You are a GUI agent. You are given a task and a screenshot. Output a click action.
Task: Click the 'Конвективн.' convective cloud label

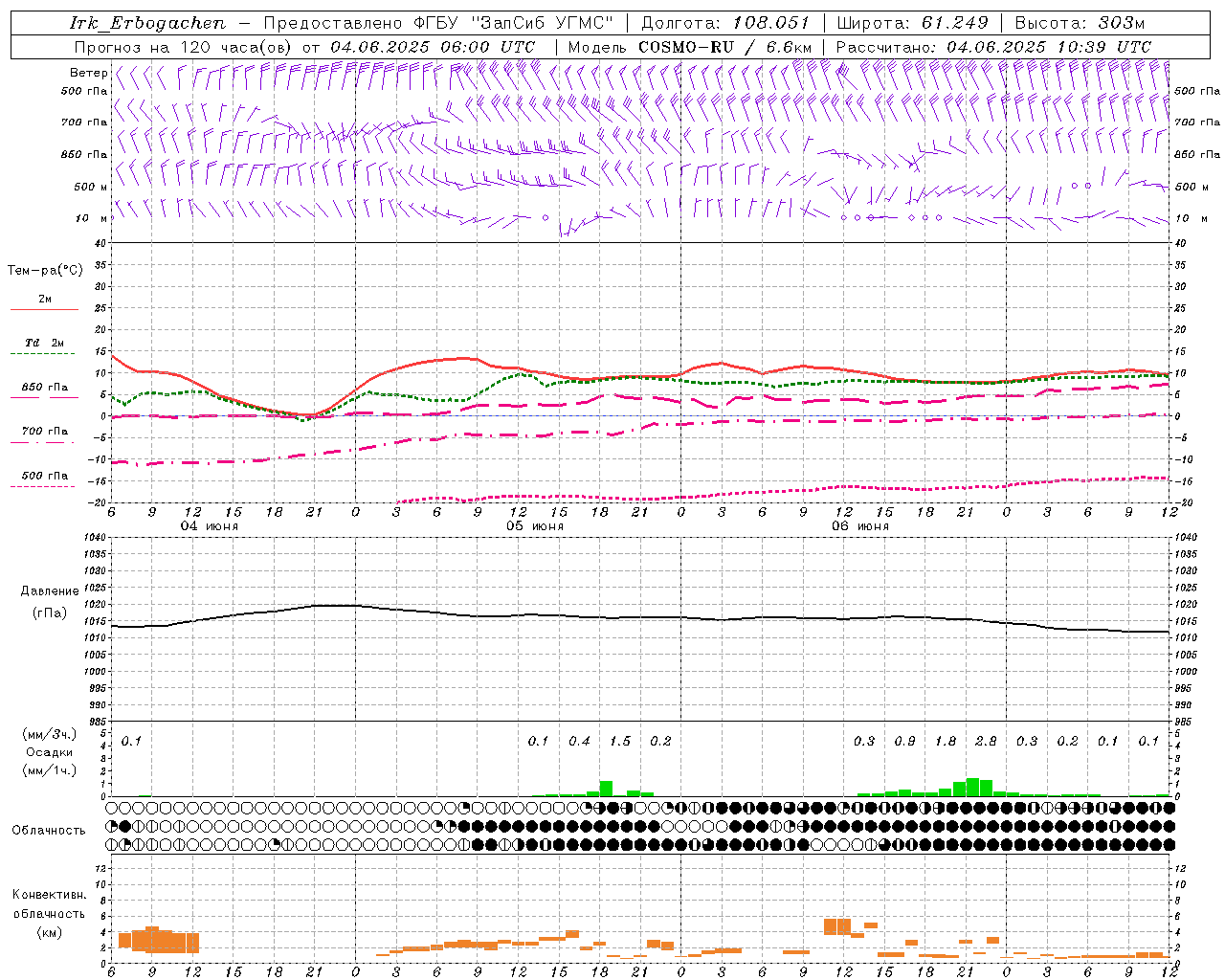(x=49, y=895)
